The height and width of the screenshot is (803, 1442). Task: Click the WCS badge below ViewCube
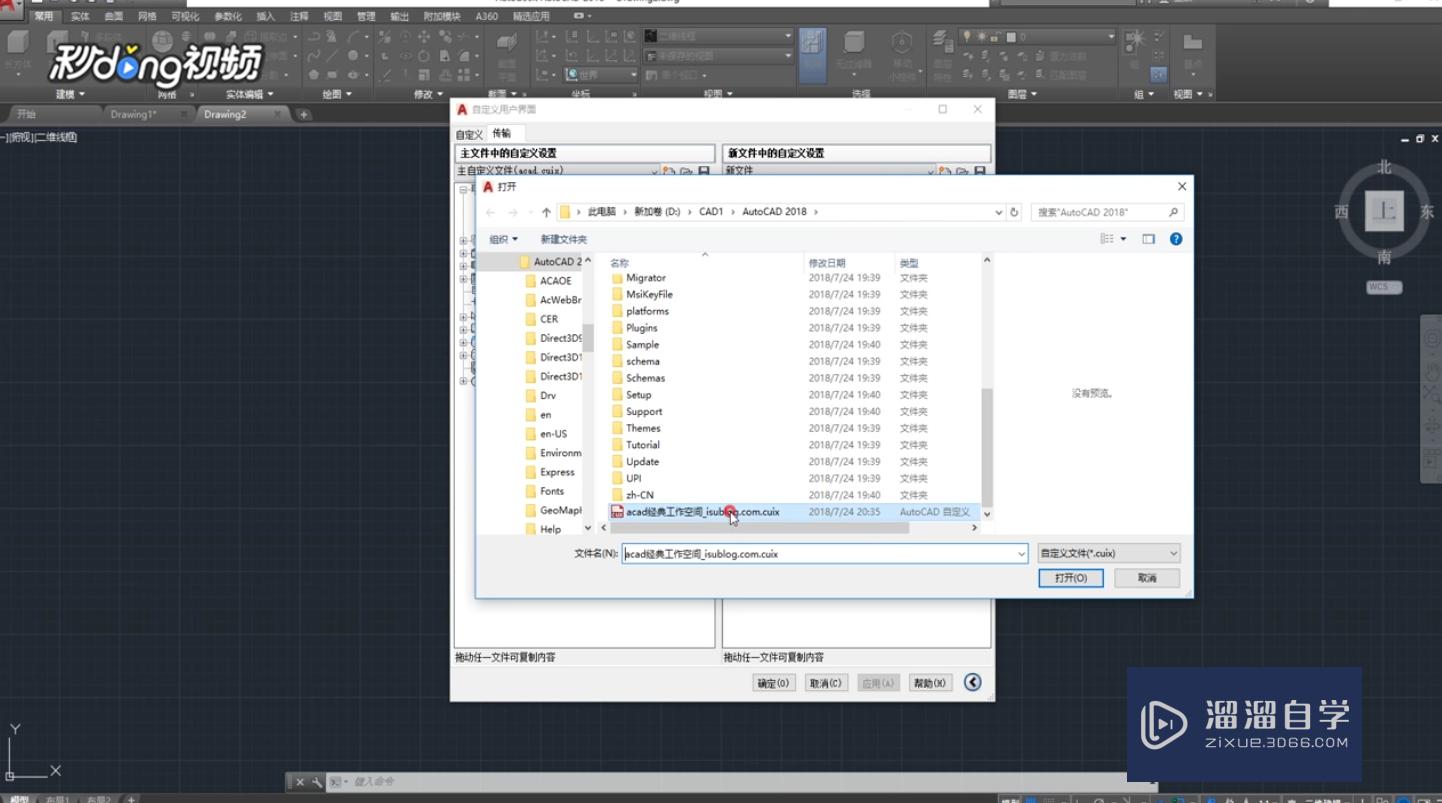pyautogui.click(x=1384, y=287)
